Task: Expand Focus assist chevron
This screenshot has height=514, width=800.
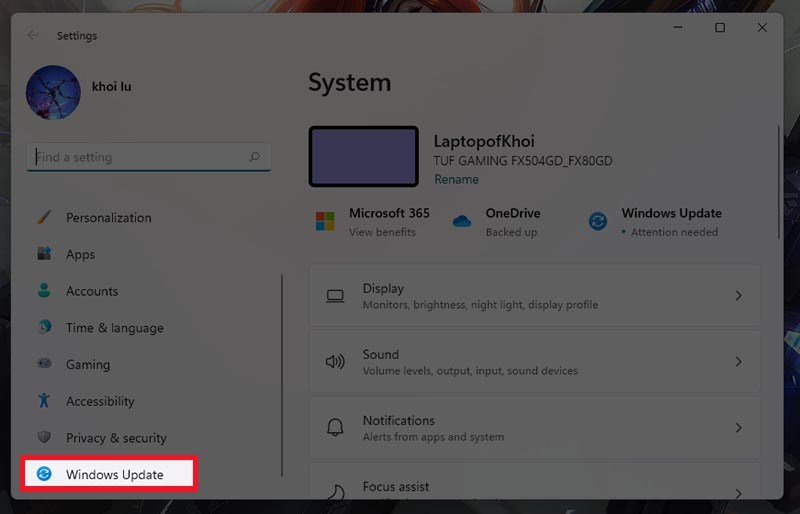Action: click(738, 493)
